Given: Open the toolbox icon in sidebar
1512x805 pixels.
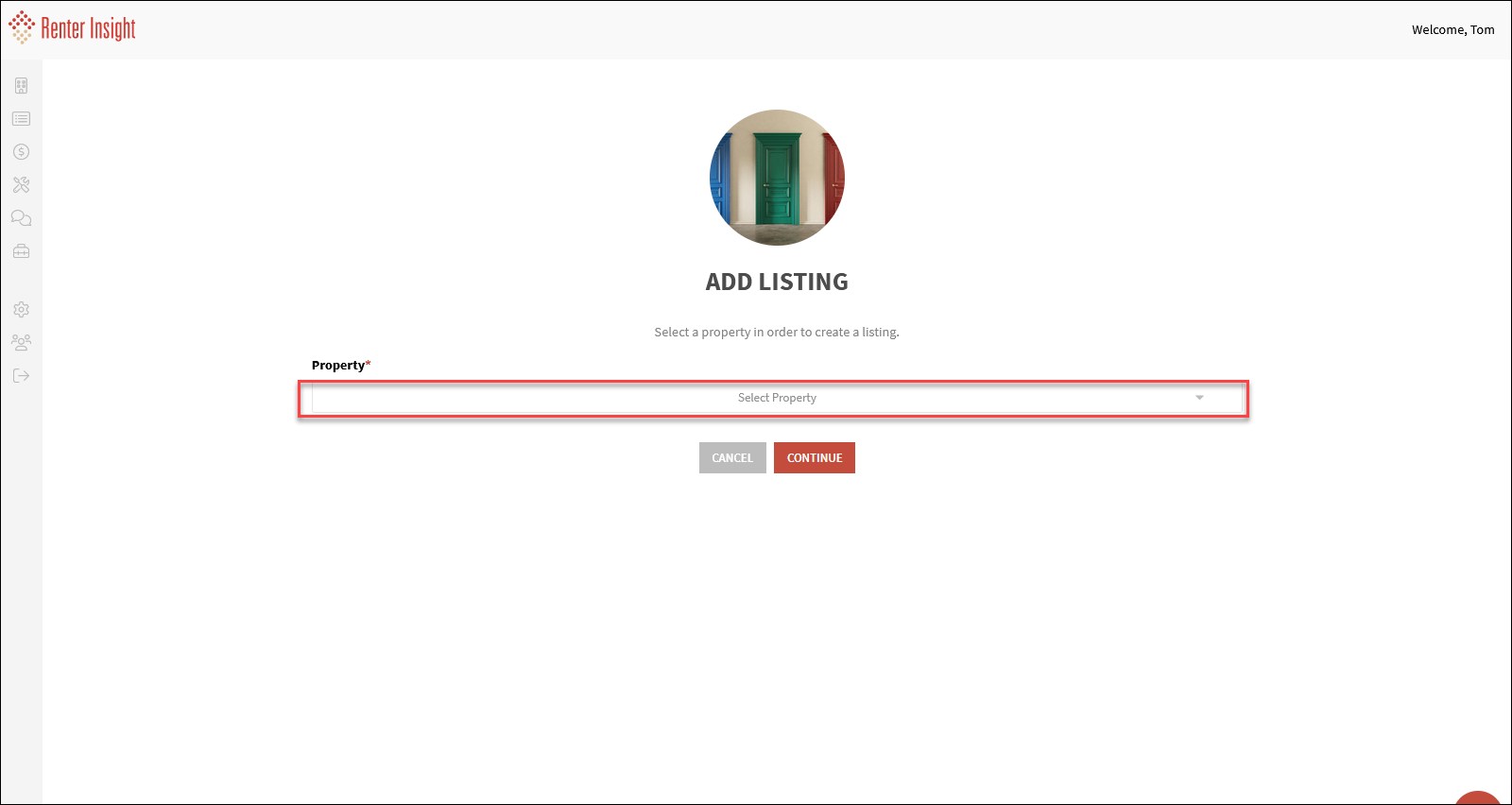Looking at the screenshot, I should [21, 251].
